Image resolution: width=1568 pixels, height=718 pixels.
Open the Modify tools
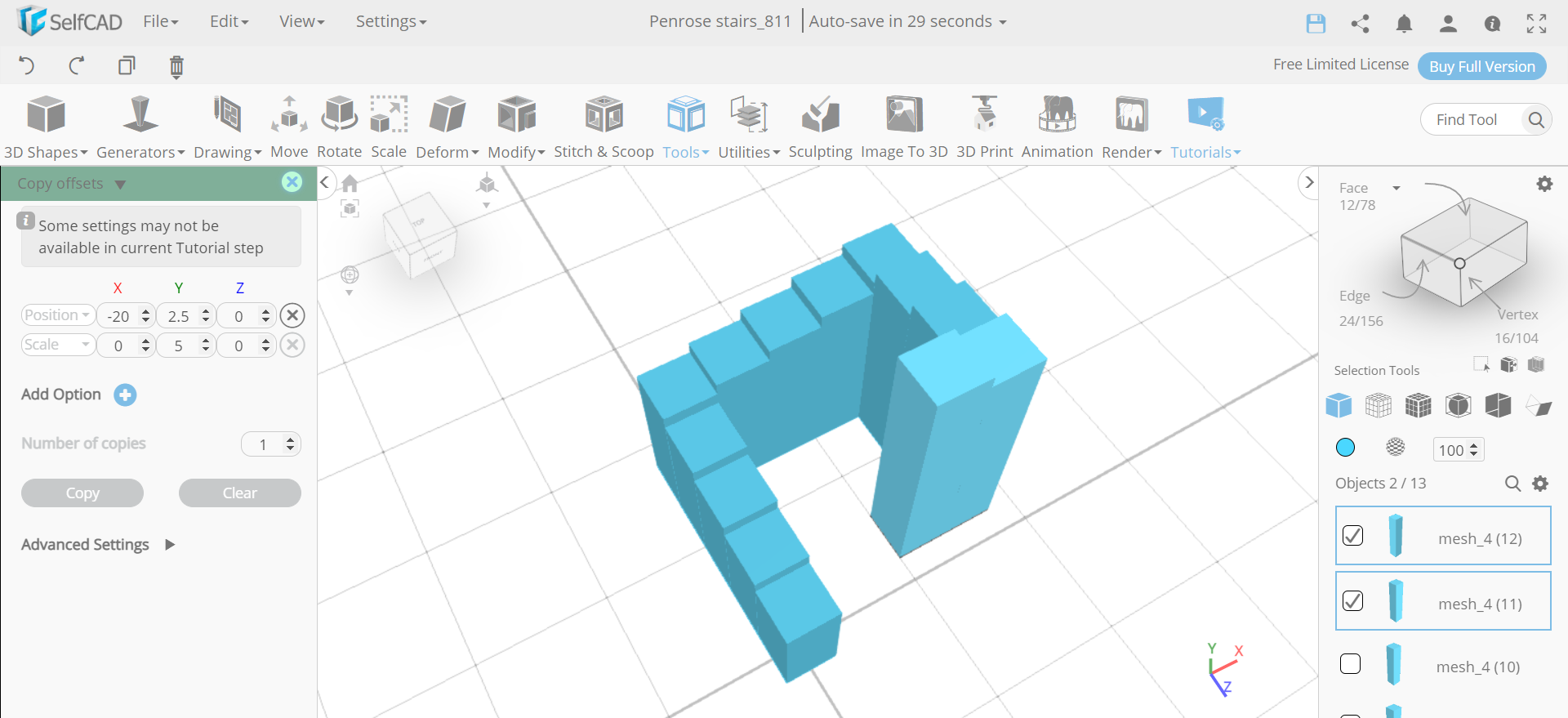click(x=516, y=127)
